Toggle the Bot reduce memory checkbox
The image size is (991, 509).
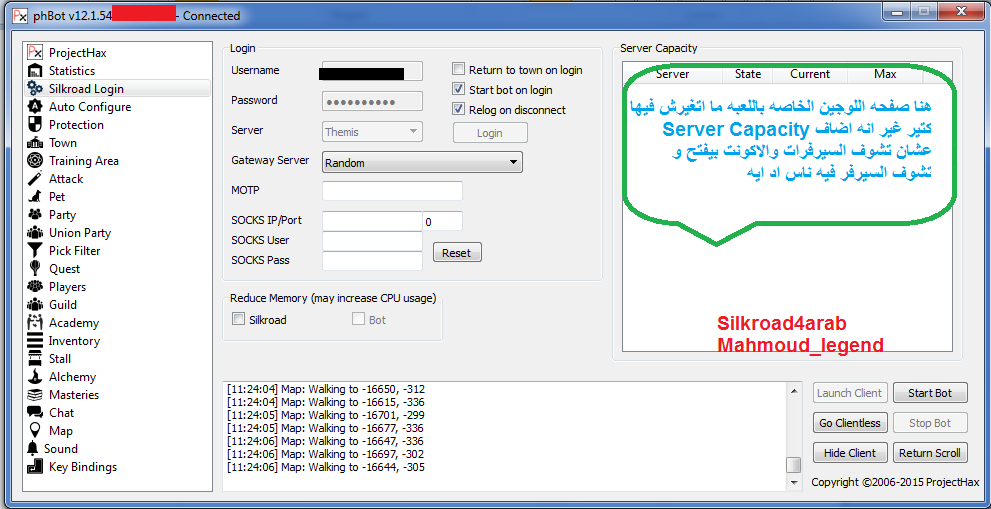click(x=358, y=320)
